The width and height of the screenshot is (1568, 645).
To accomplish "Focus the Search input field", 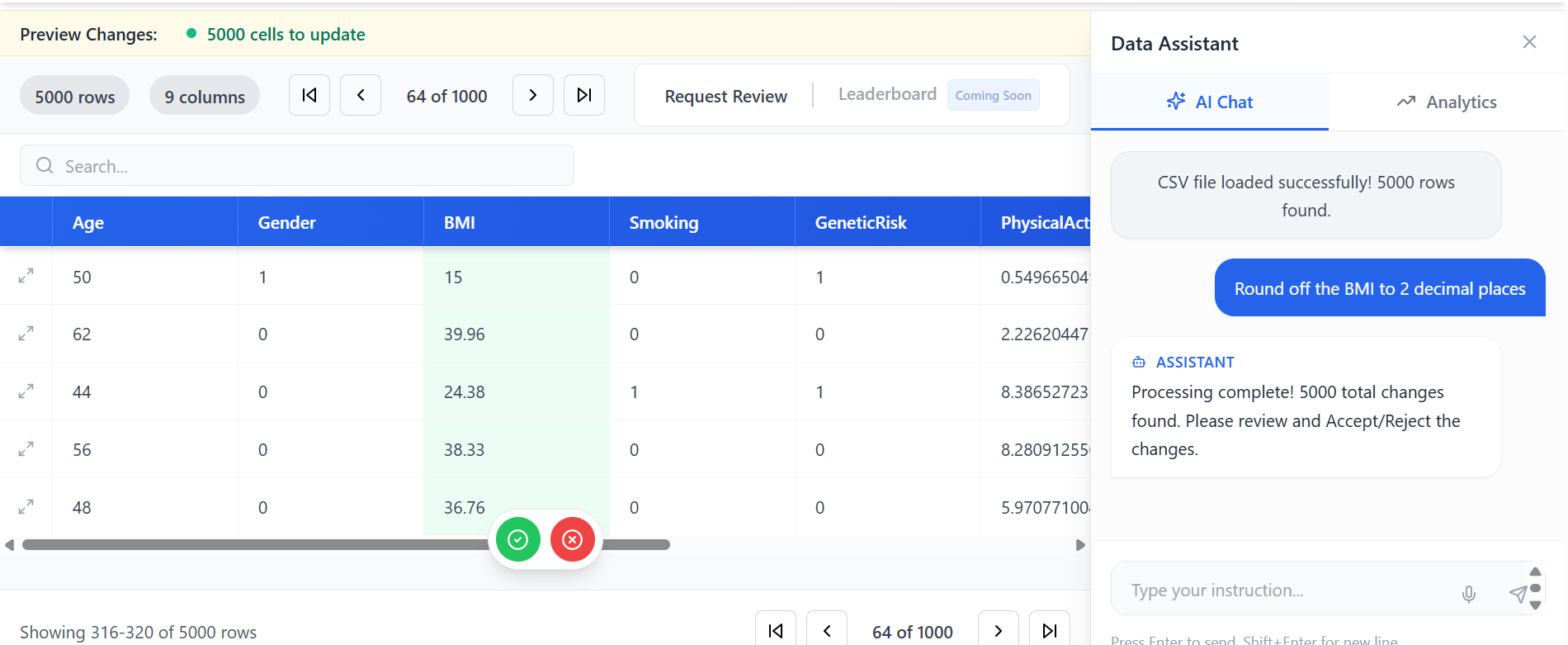I will [x=297, y=166].
